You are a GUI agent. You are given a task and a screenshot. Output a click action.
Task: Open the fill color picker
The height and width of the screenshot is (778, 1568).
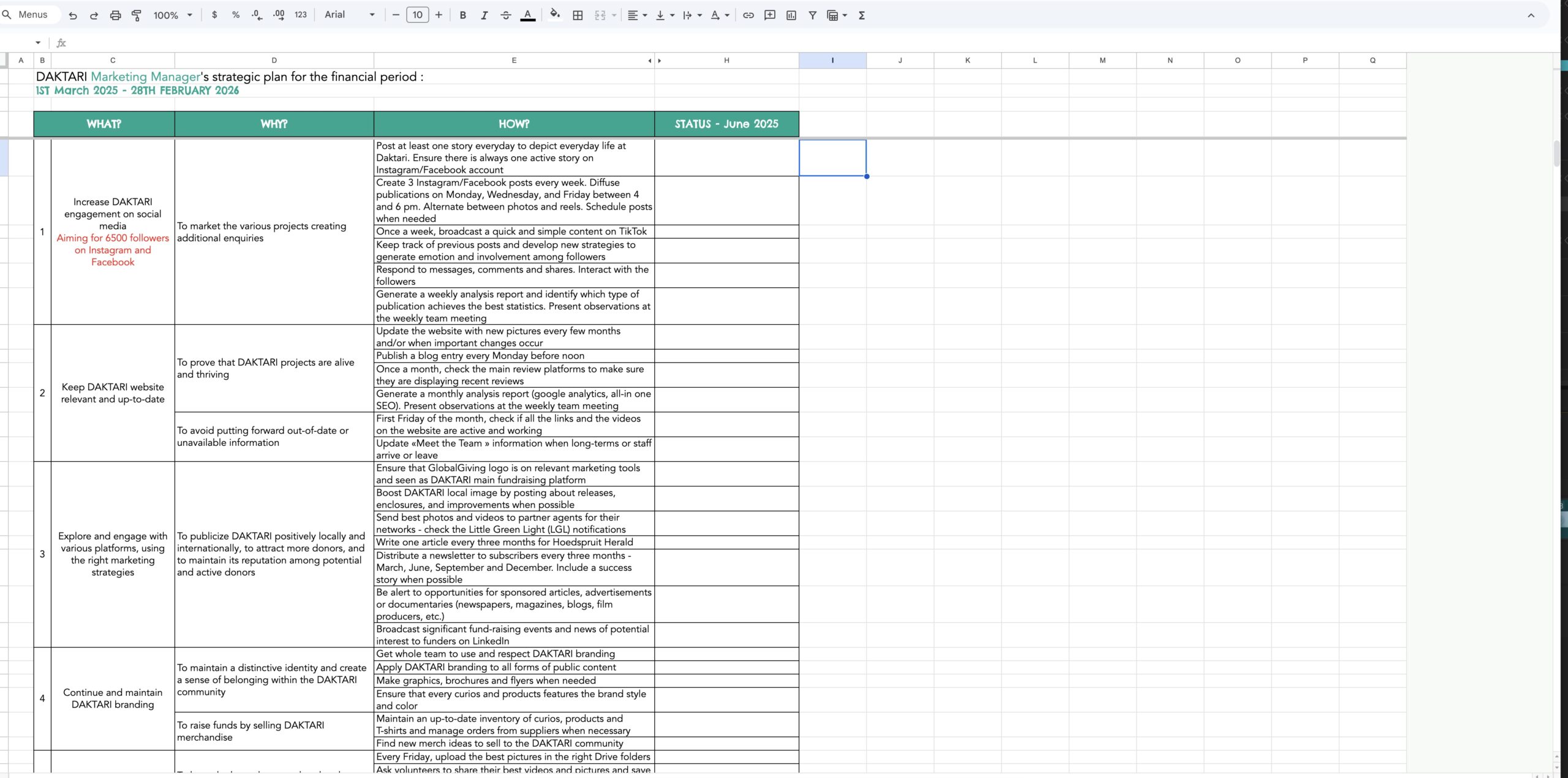pos(555,14)
